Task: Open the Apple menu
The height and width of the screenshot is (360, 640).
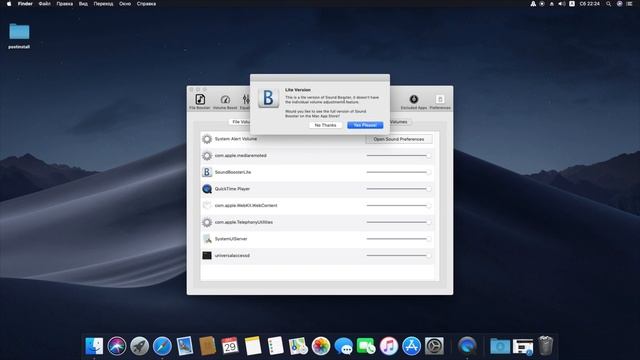Action: click(x=9, y=4)
